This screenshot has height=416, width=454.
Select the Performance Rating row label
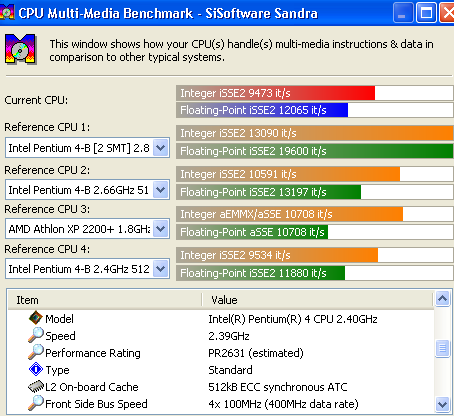pyautogui.click(x=93, y=353)
